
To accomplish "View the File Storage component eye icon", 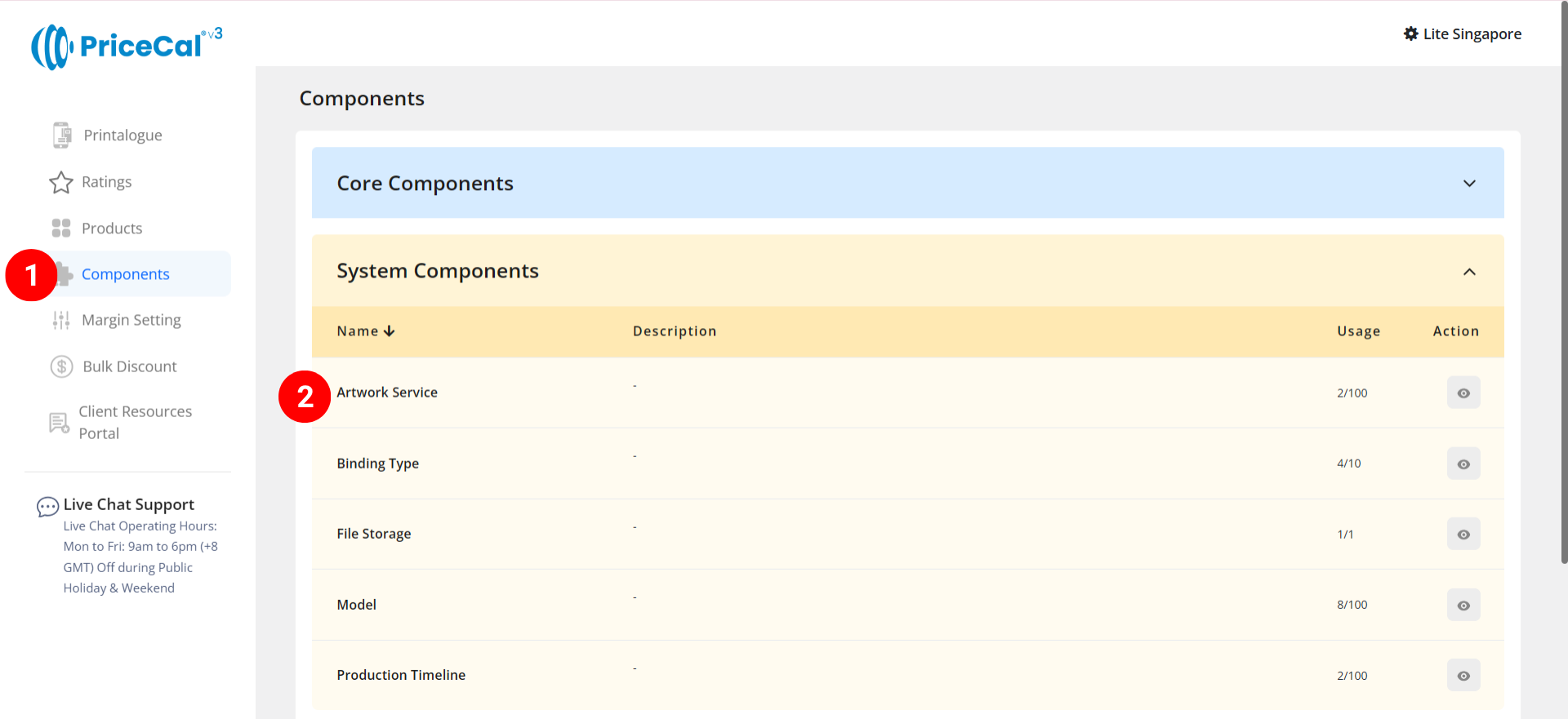I will click(x=1463, y=535).
